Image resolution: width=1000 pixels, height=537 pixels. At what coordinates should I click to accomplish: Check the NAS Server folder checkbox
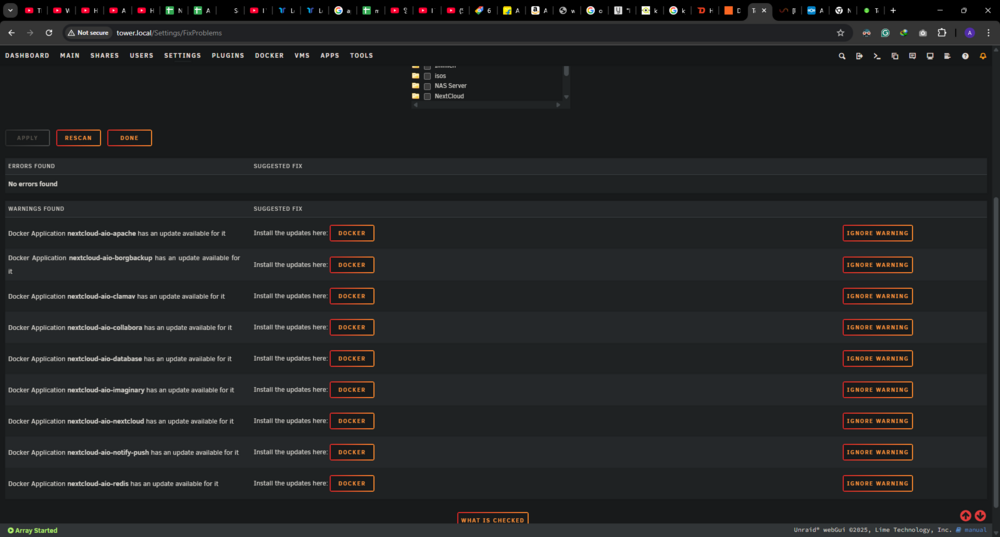(427, 86)
